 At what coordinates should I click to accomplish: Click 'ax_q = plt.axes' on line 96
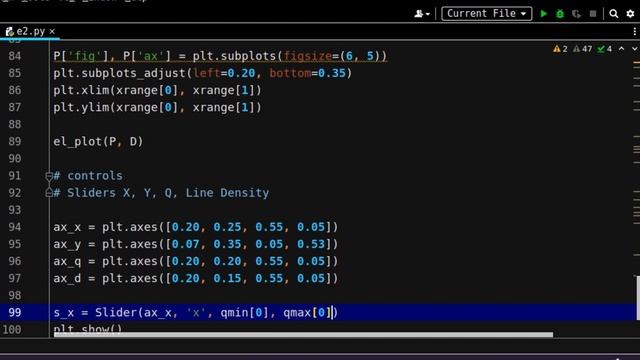(x=105, y=261)
